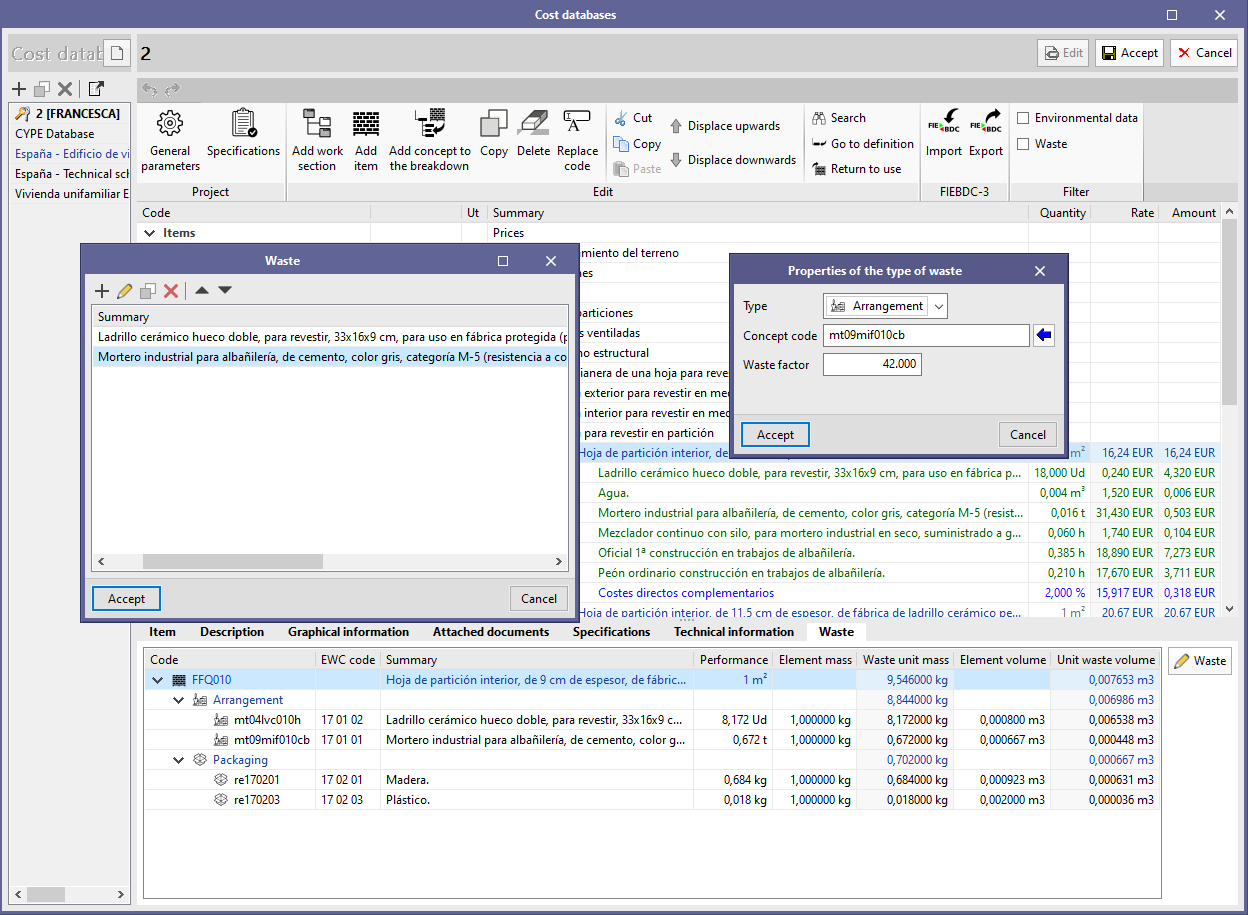Click Cancel in the Waste dialog
Image resolution: width=1248 pixels, height=915 pixels.
tap(539, 599)
